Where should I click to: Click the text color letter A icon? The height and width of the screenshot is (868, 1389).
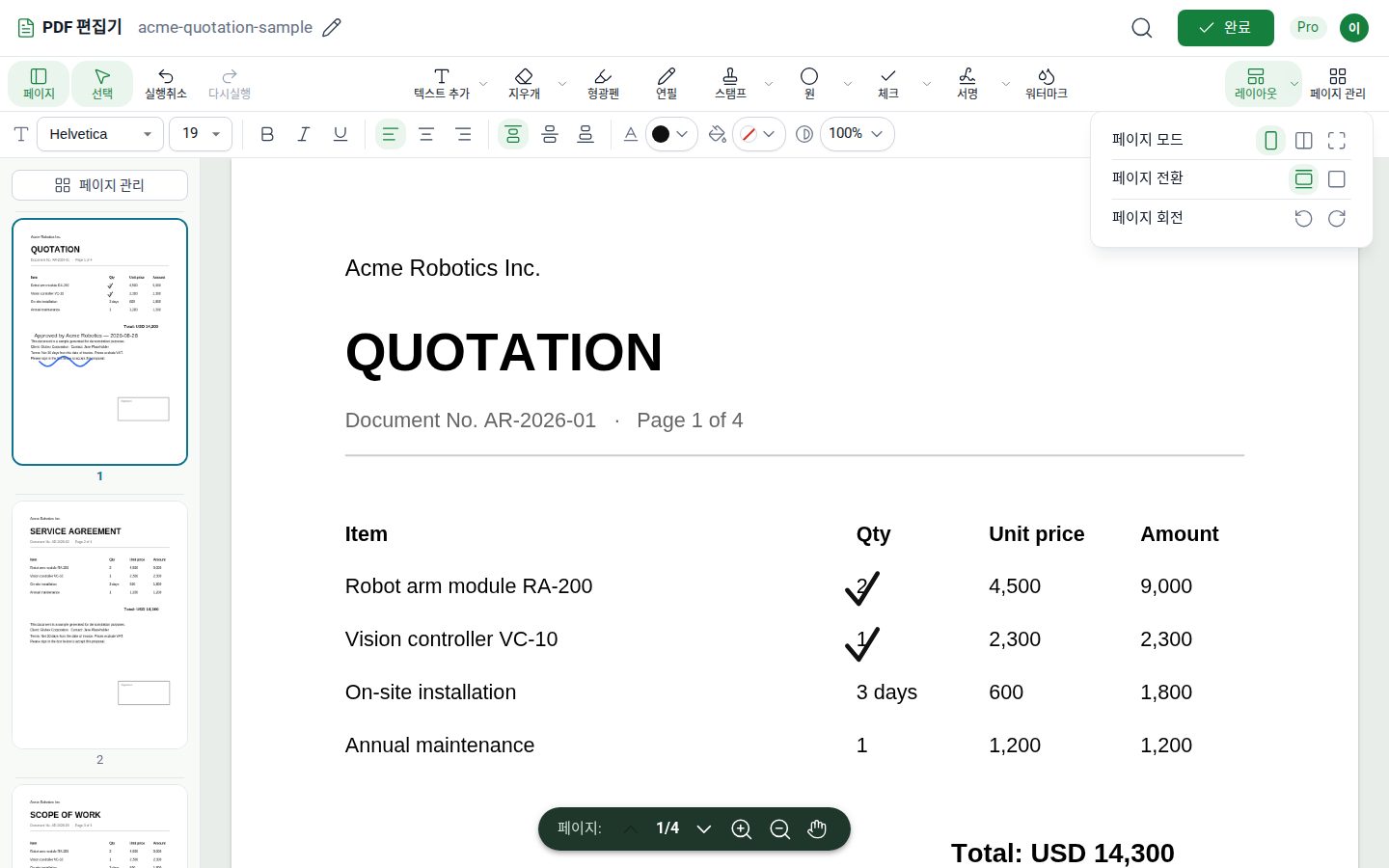tap(630, 134)
